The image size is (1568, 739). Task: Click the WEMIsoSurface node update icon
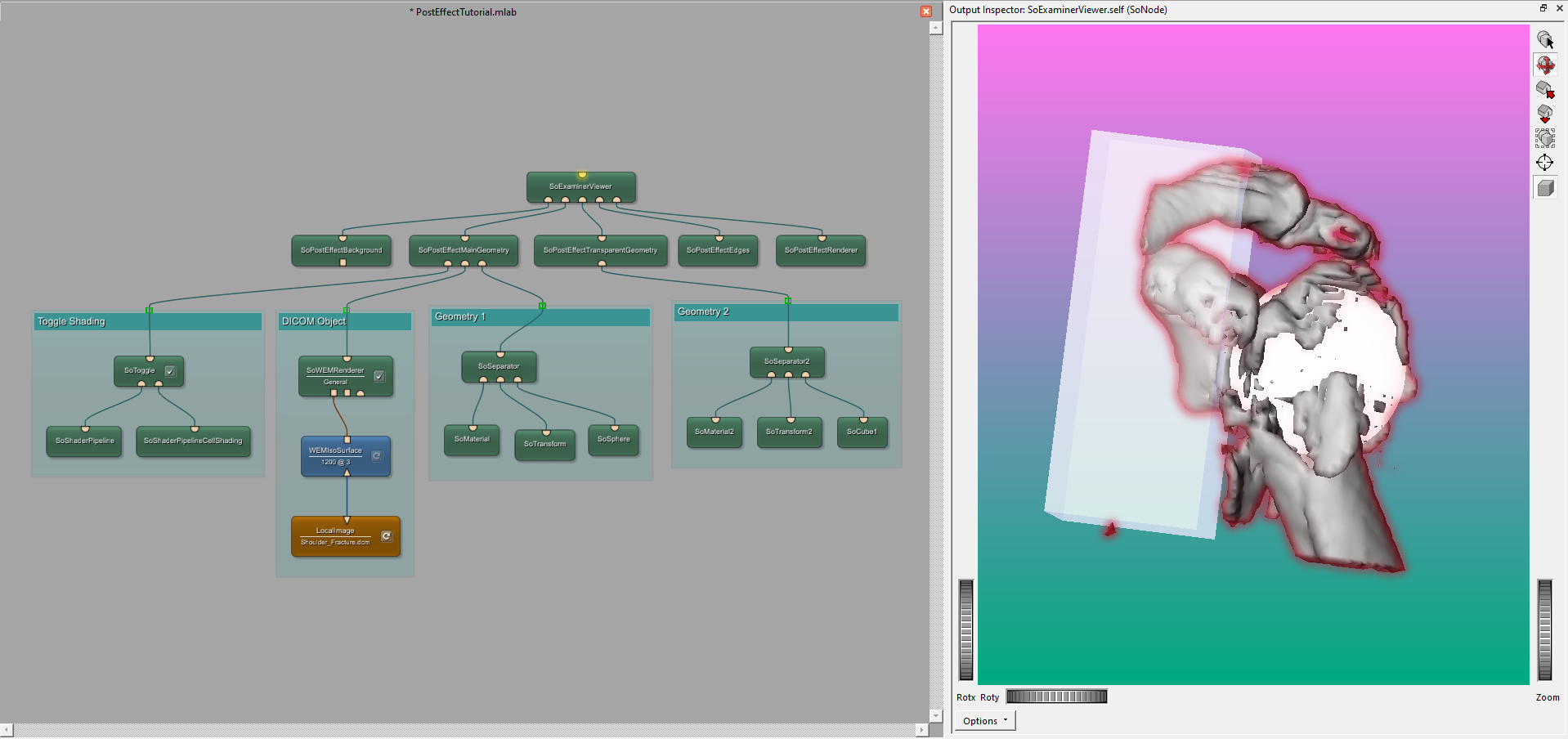click(377, 456)
